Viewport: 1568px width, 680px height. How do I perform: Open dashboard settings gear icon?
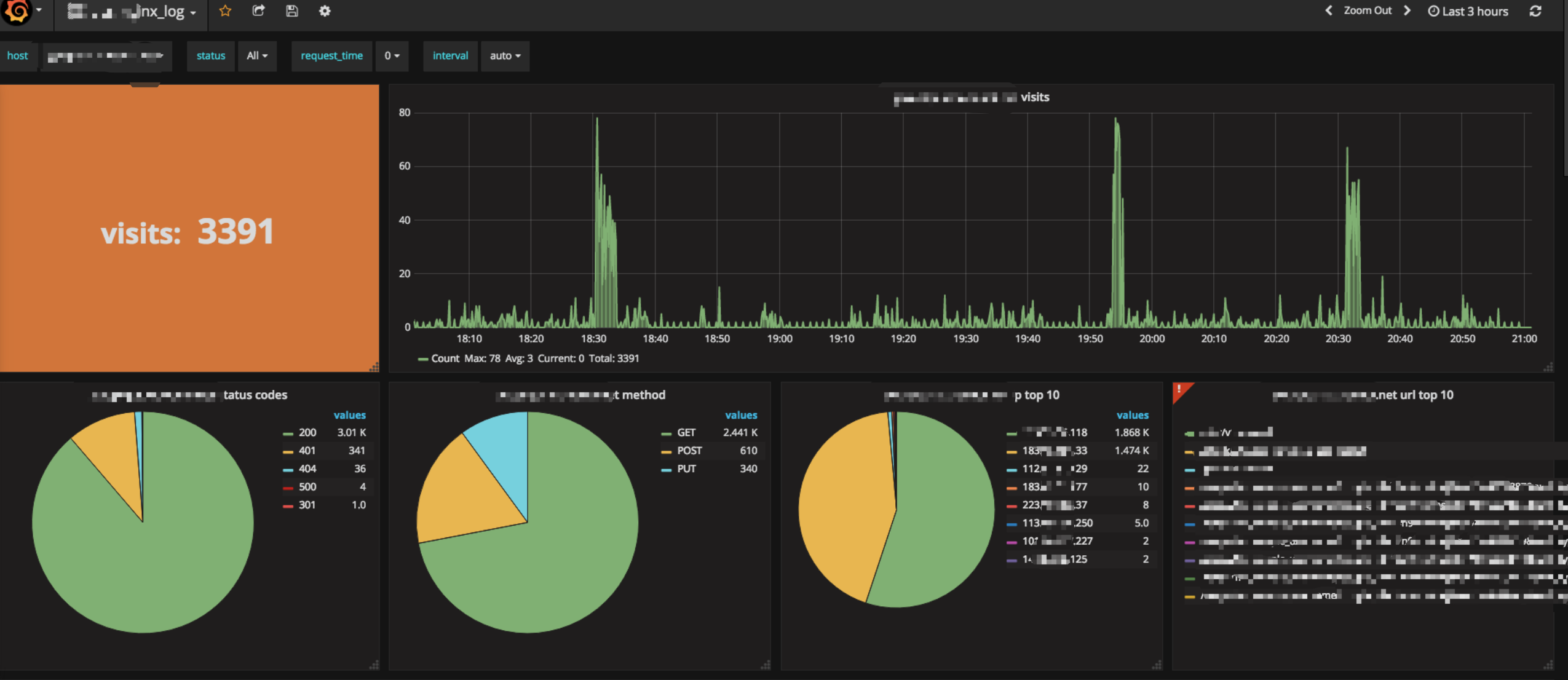325,11
